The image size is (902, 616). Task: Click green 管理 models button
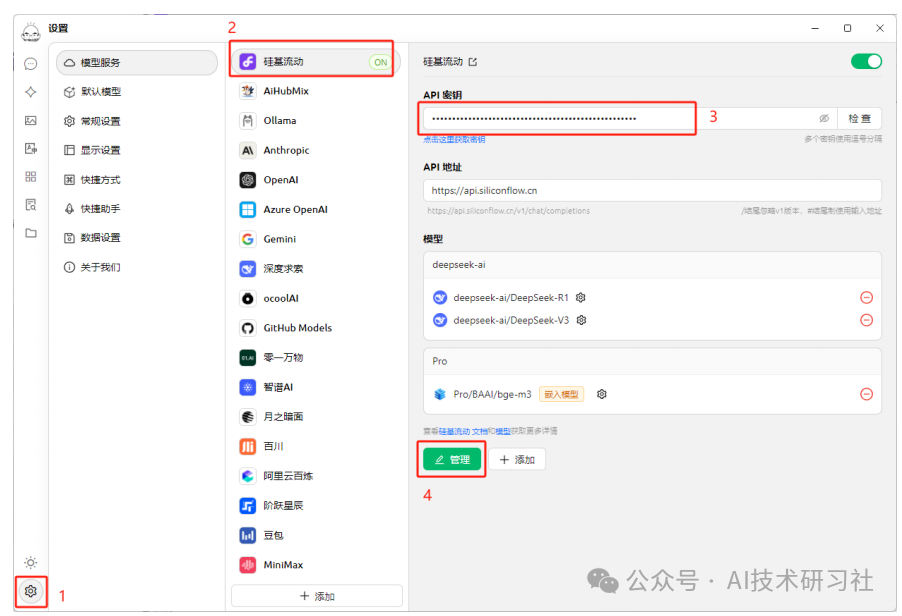pyautogui.click(x=452, y=459)
